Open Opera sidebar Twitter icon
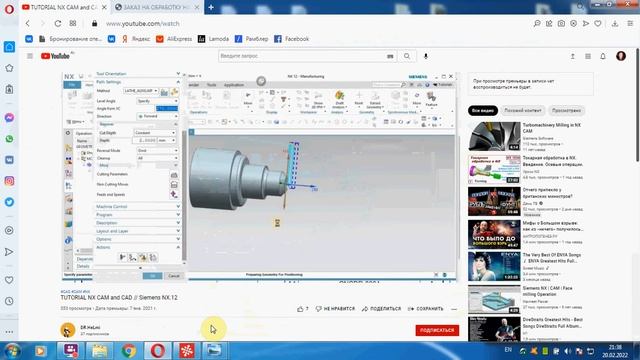This screenshot has height=360, width=640. [9, 202]
